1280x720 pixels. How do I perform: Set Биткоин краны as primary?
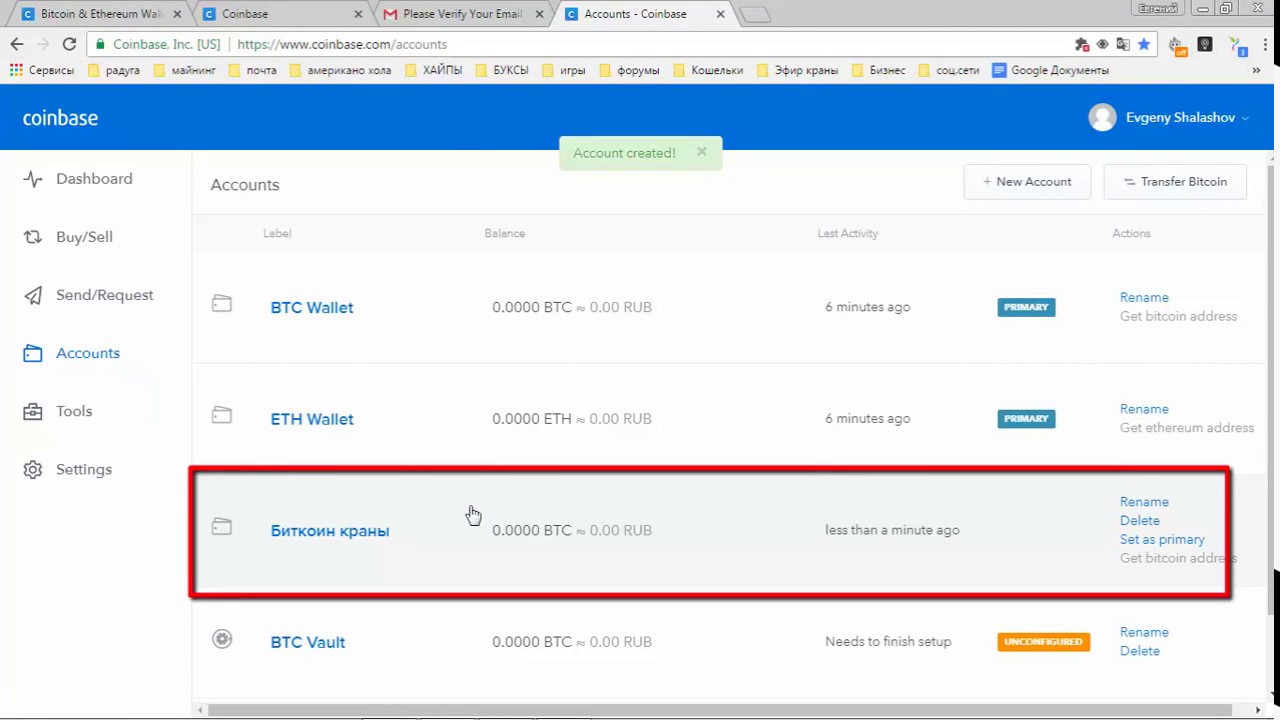click(1162, 540)
